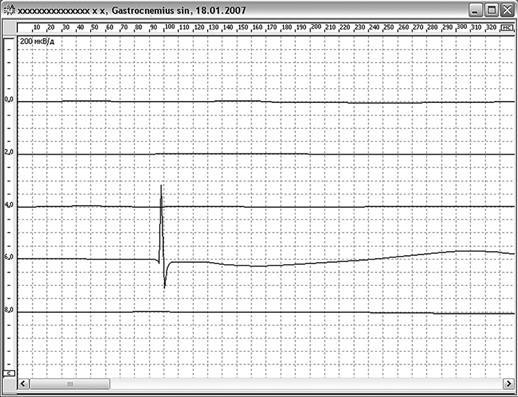This screenshot has width=518, height=397.
Task: Click the 4,0 label on the vertical axis
Action: point(9,205)
